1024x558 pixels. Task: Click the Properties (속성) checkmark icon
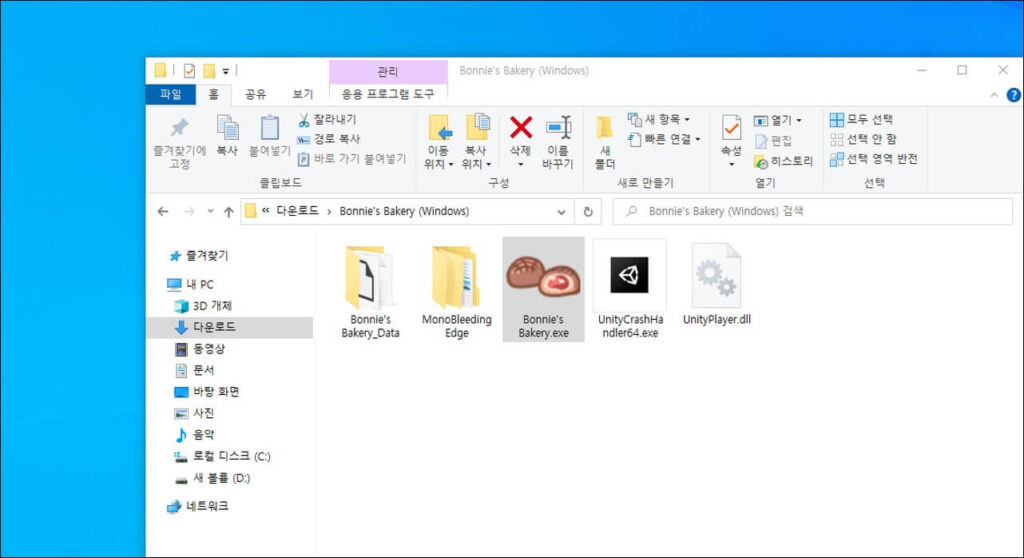(x=731, y=128)
